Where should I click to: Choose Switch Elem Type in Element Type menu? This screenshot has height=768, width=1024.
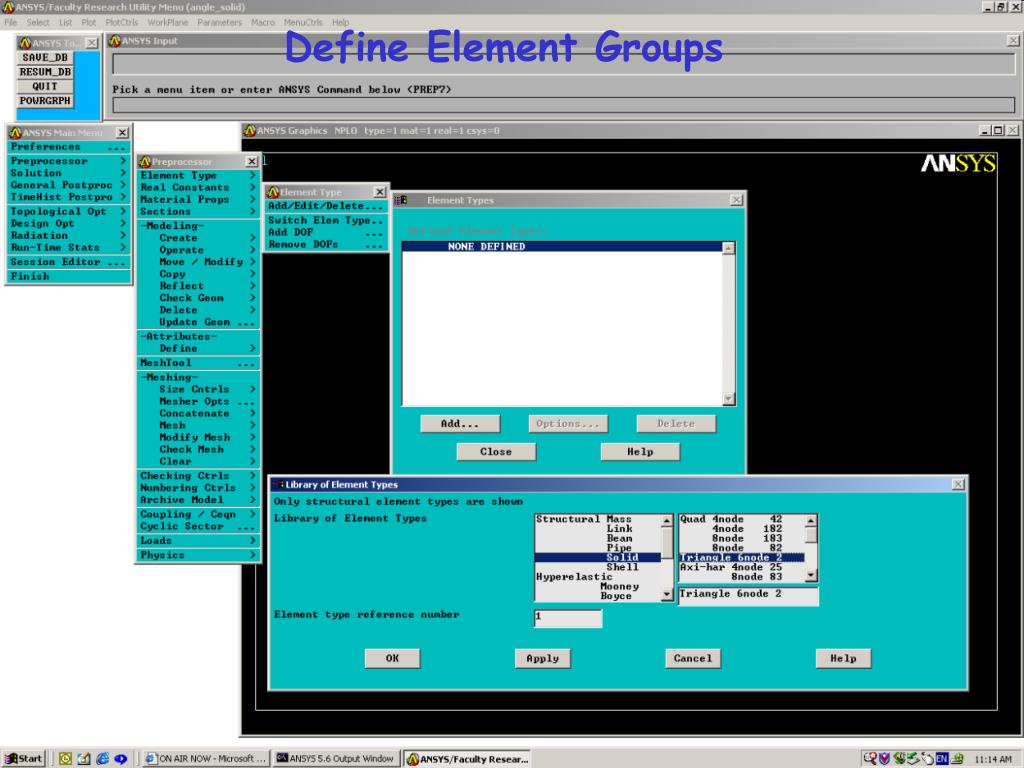325,221
